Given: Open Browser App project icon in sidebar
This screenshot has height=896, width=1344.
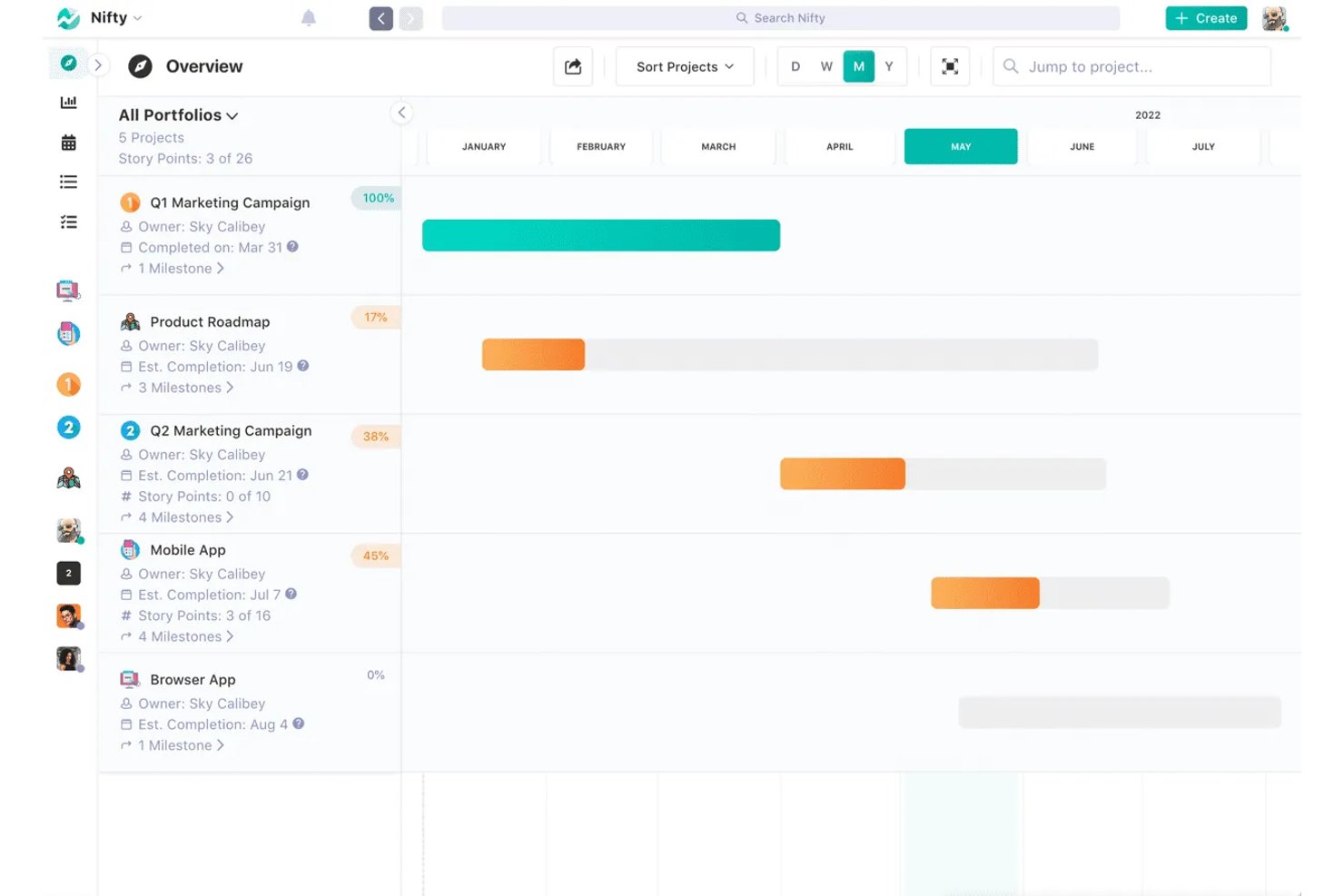Looking at the screenshot, I should (67, 290).
